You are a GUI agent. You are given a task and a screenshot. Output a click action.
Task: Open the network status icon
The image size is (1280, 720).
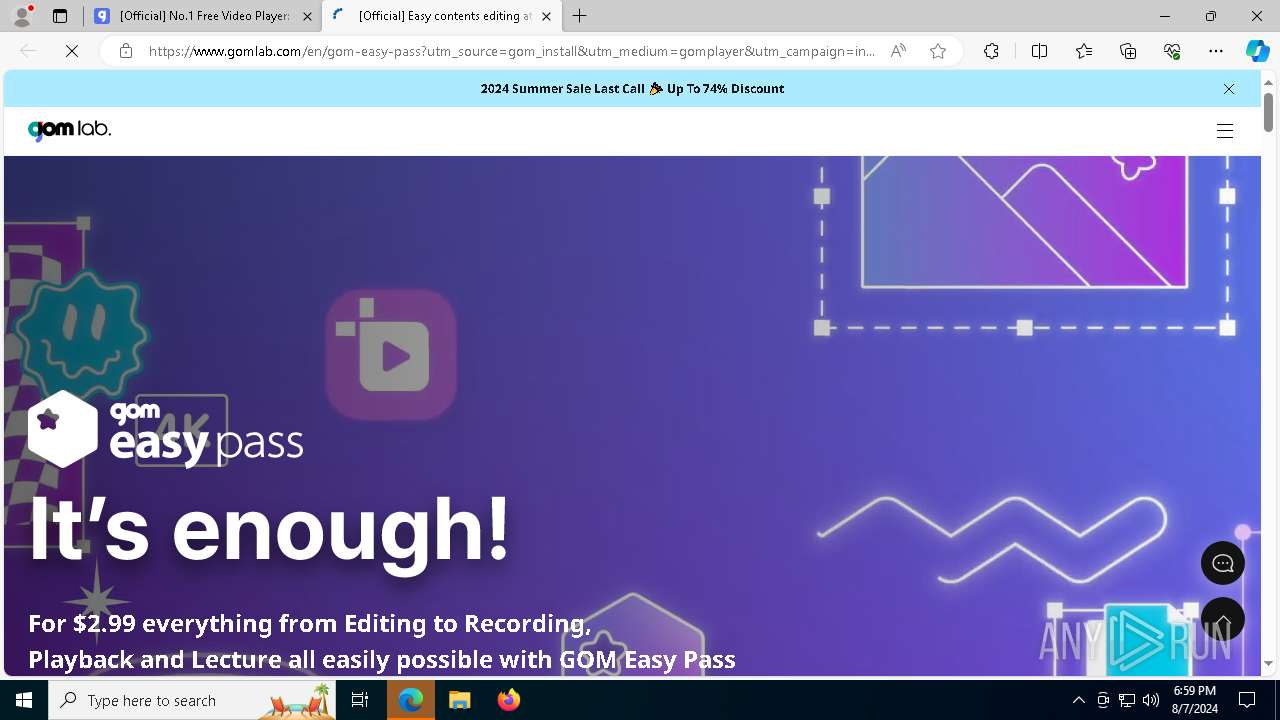click(1127, 700)
